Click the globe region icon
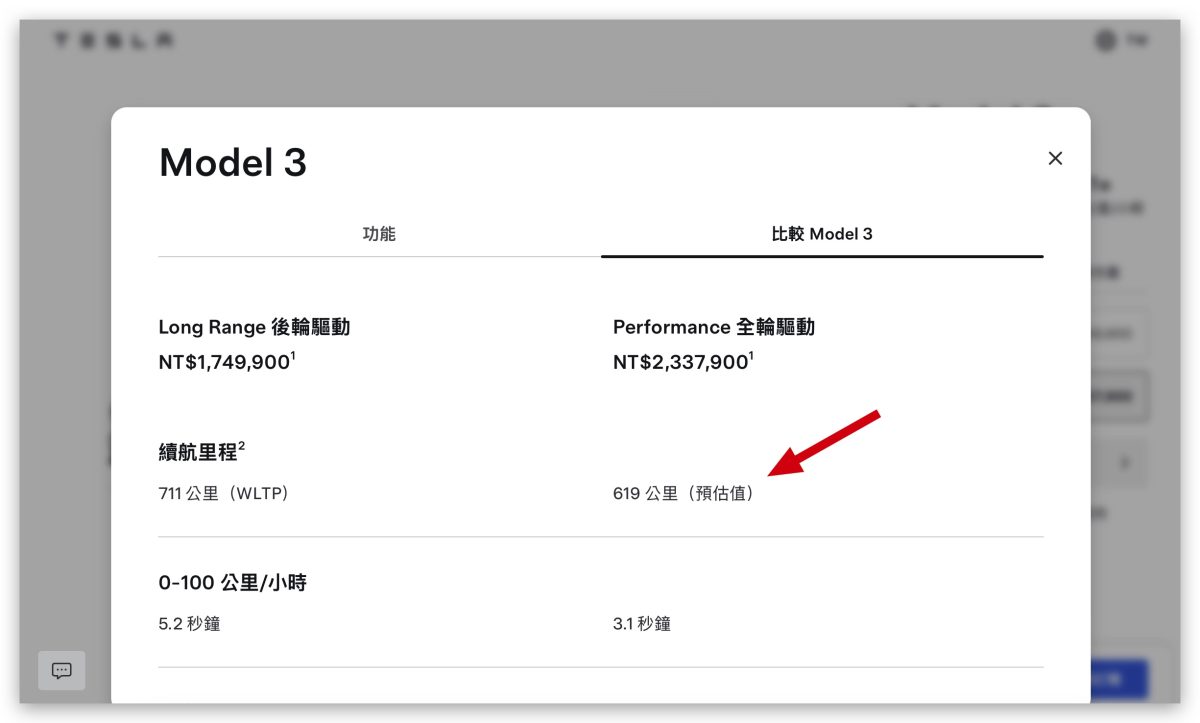Viewport: 1200px width, 723px height. pos(1105,41)
